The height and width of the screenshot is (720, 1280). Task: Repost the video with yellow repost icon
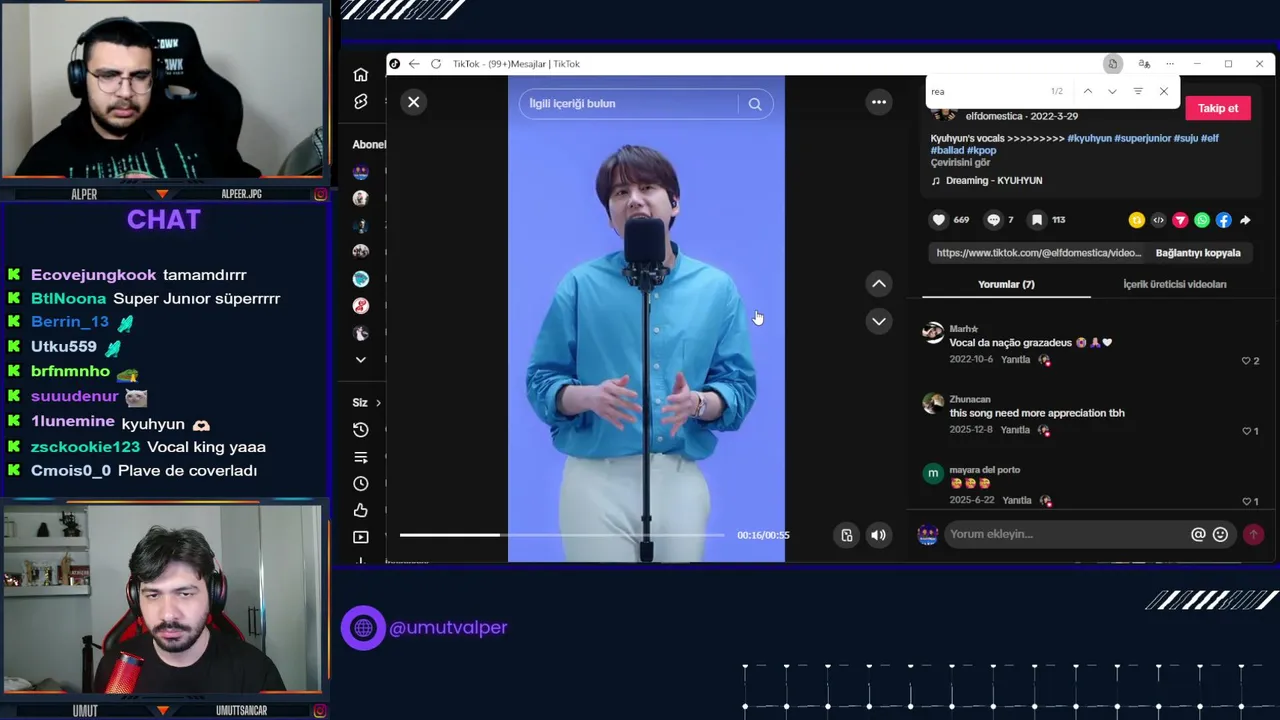click(x=1136, y=220)
